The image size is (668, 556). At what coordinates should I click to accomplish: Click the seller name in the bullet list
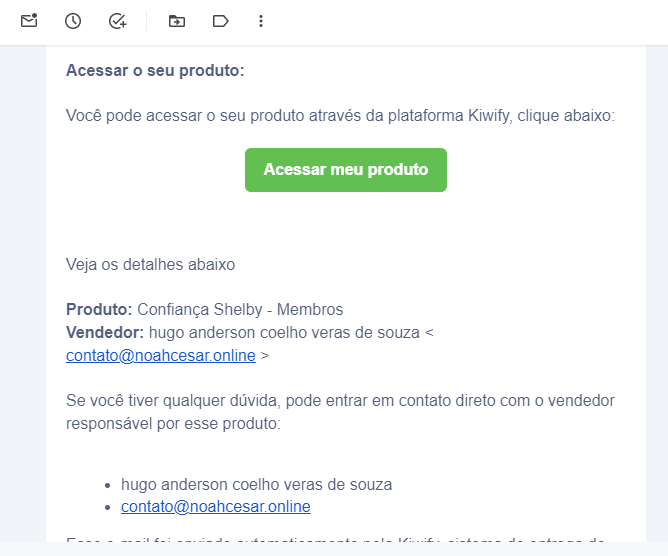pos(256,485)
